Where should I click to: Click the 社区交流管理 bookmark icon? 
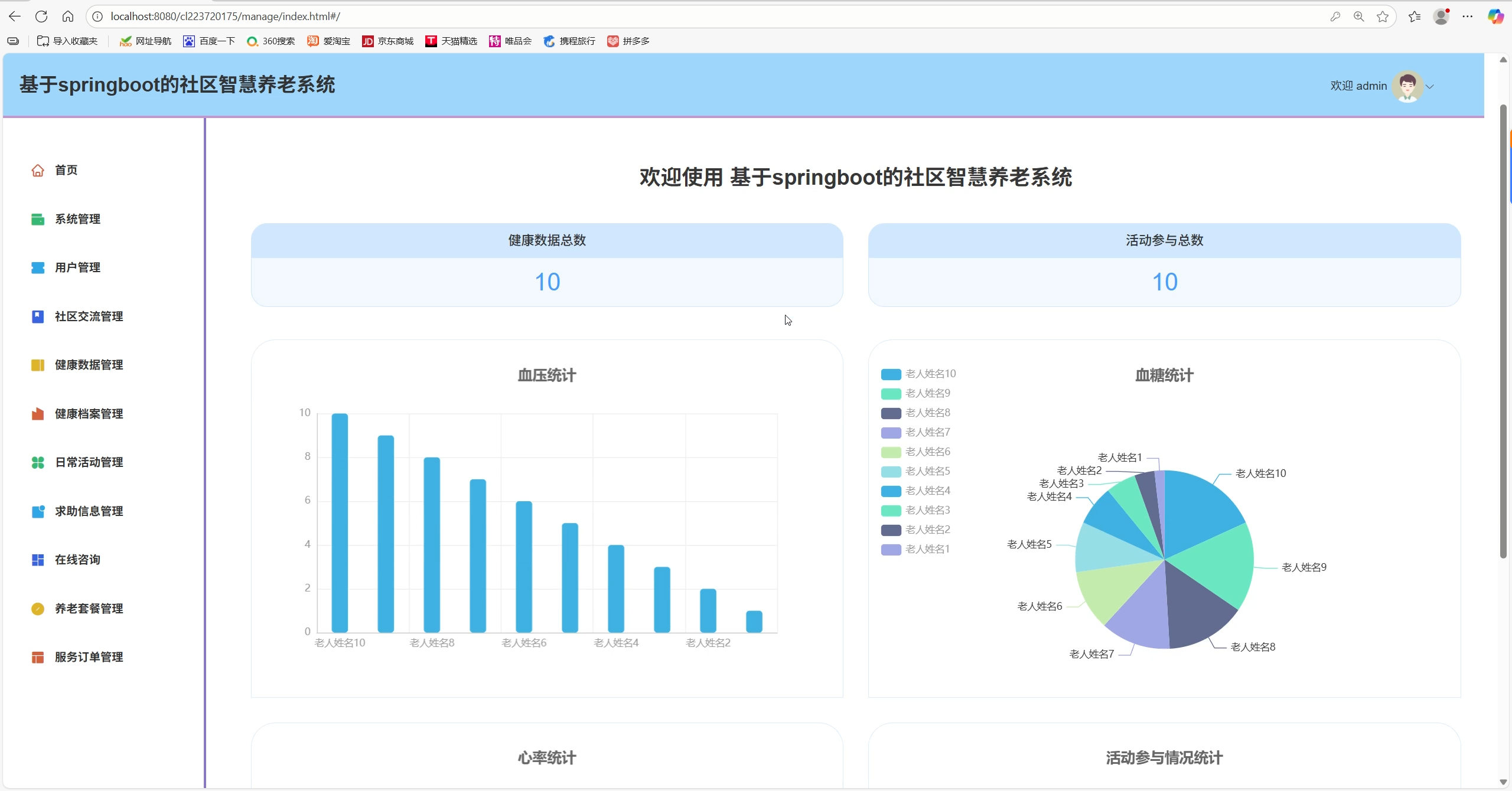tap(38, 317)
